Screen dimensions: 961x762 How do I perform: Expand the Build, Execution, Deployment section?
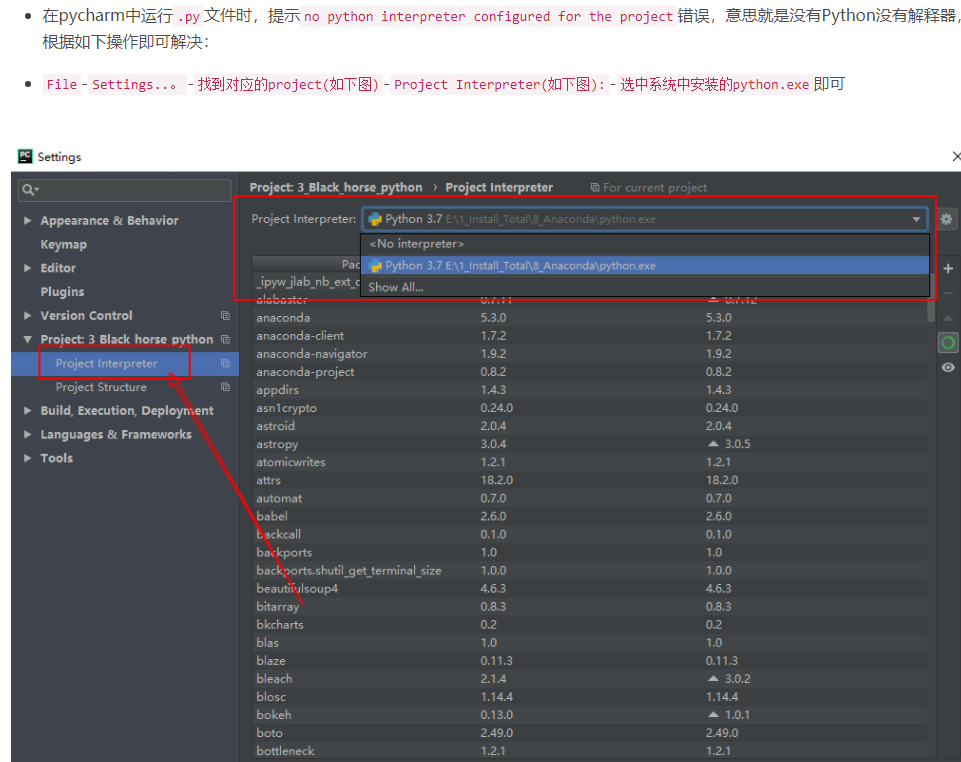(28, 410)
